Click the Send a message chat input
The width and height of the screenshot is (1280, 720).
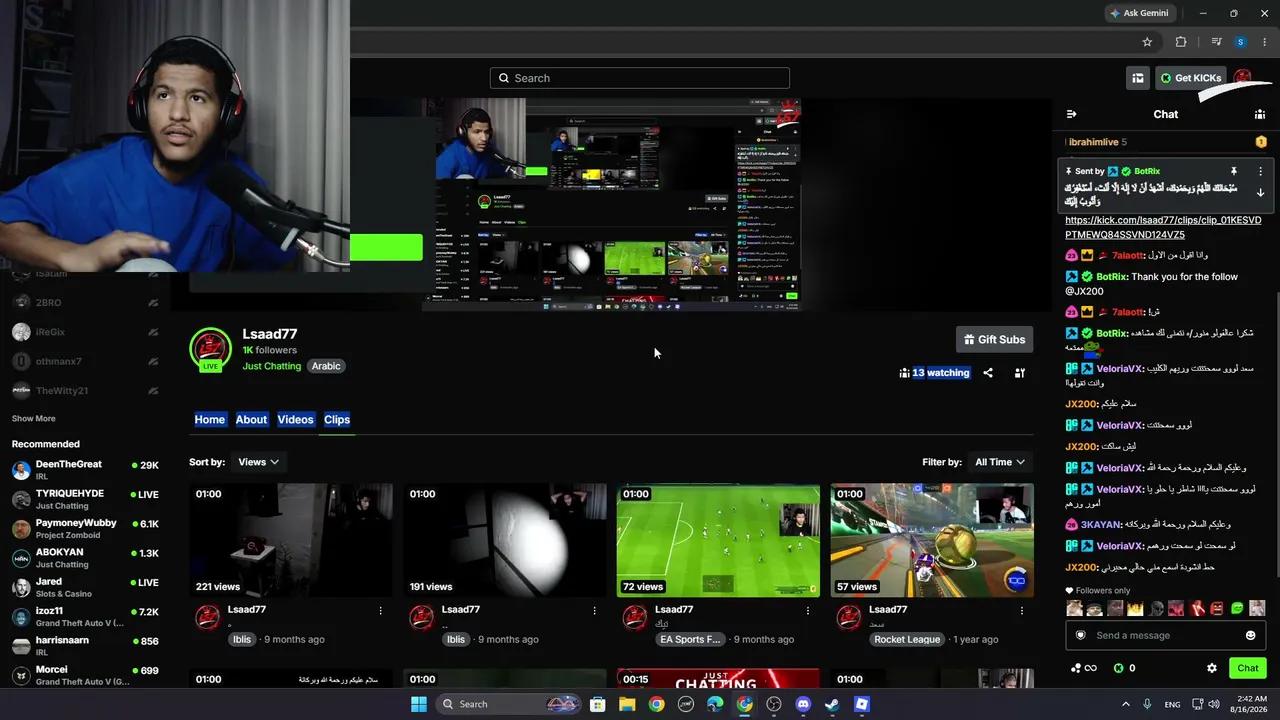(x=1165, y=636)
